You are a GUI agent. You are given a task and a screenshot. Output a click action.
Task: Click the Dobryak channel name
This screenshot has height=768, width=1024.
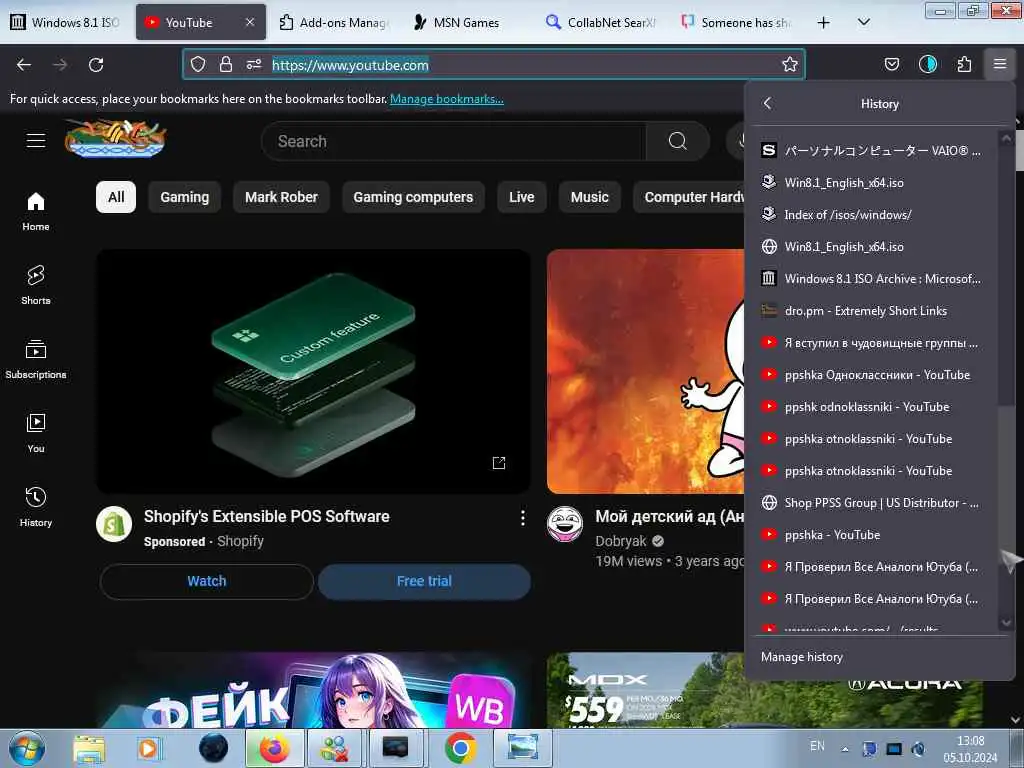pos(621,541)
